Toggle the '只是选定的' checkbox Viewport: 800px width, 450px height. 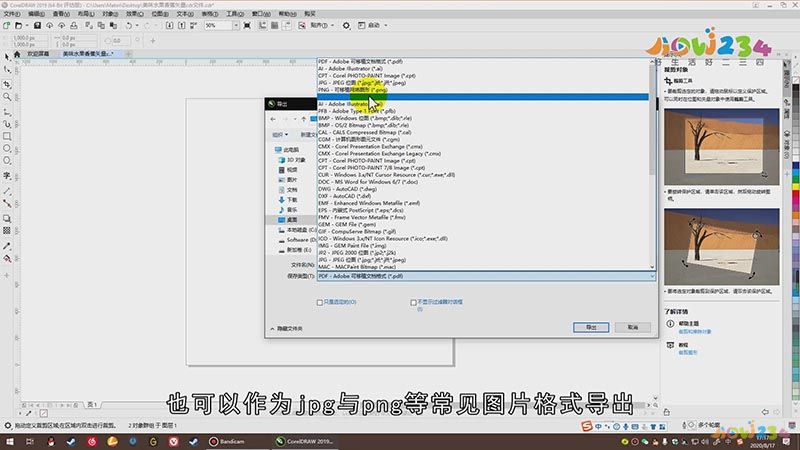point(320,303)
